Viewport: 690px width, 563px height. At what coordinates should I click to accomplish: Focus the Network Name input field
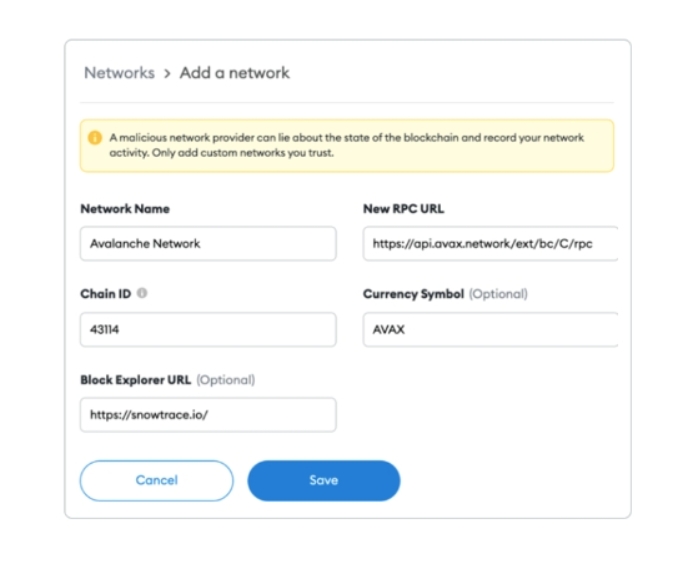pyautogui.click(x=208, y=243)
